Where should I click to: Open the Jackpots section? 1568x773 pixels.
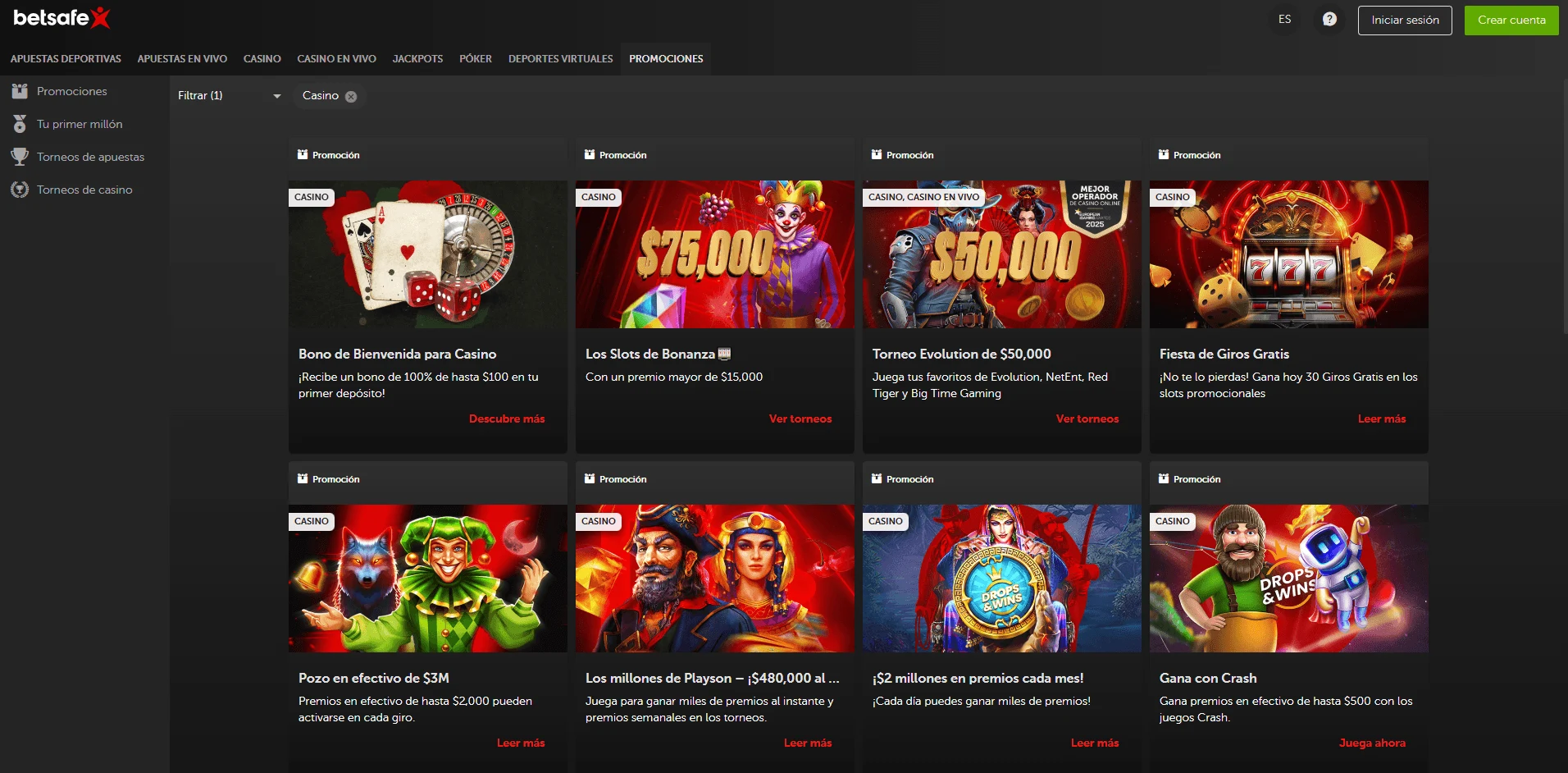point(417,59)
